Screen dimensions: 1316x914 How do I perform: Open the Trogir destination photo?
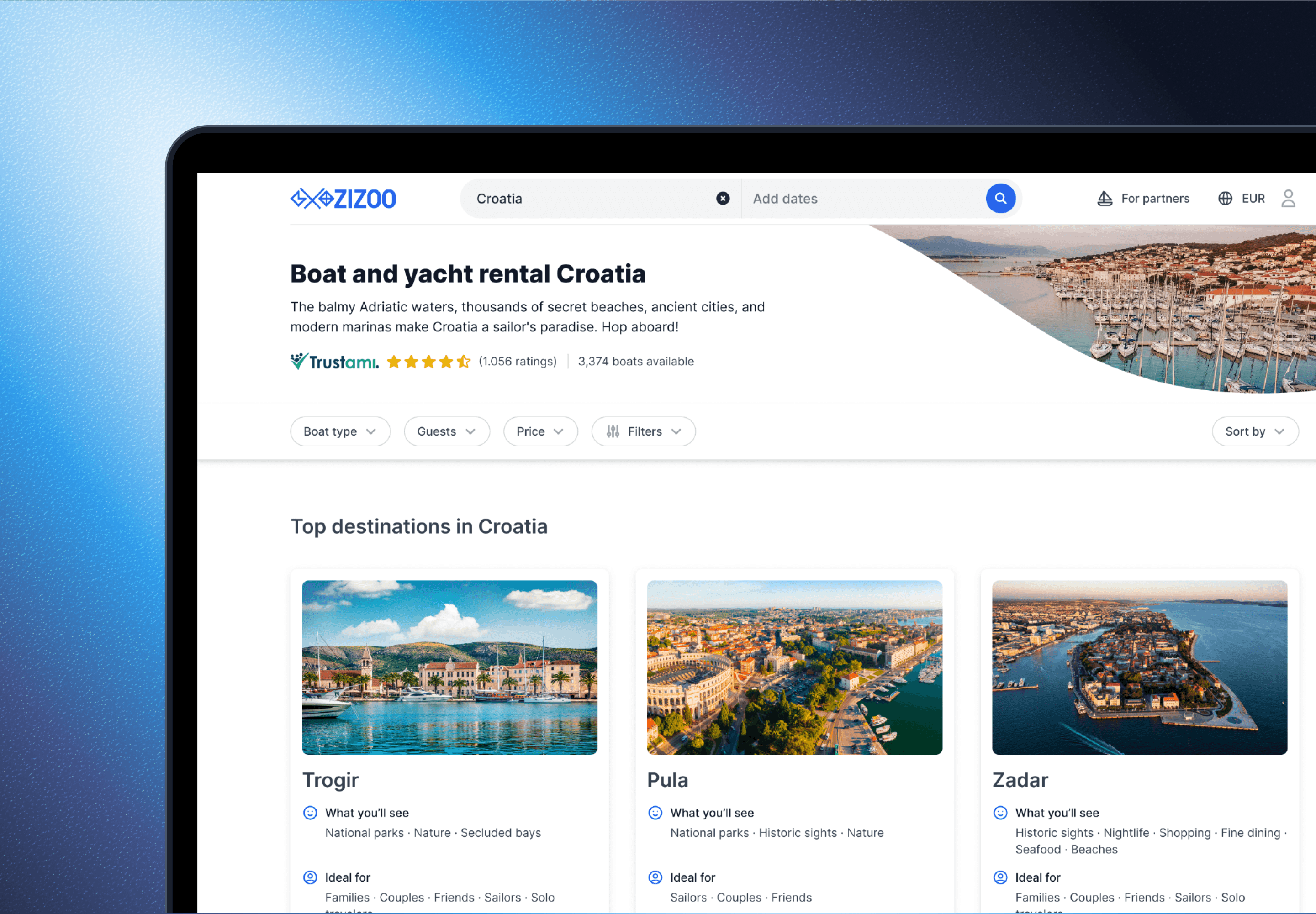click(449, 668)
